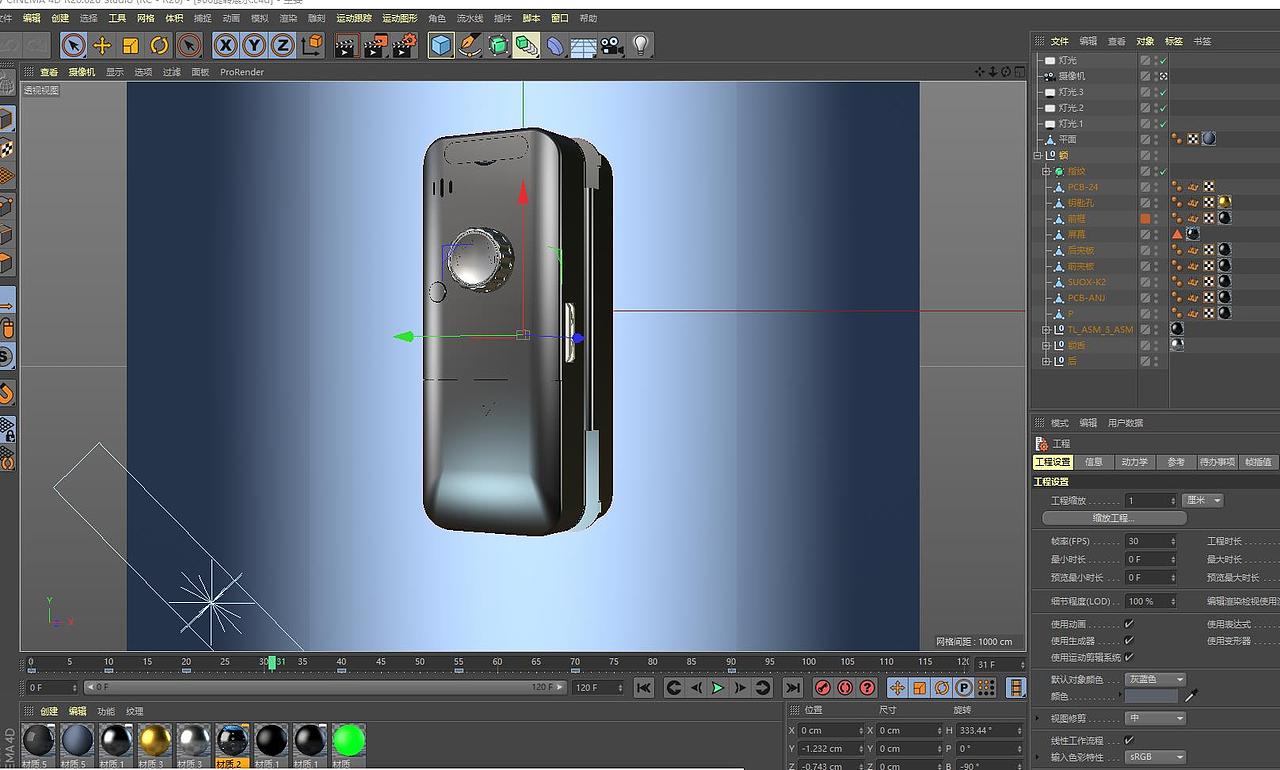Image resolution: width=1280 pixels, height=770 pixels.
Task: Open the 视图修剪 dropdown
Action: click(x=1156, y=718)
